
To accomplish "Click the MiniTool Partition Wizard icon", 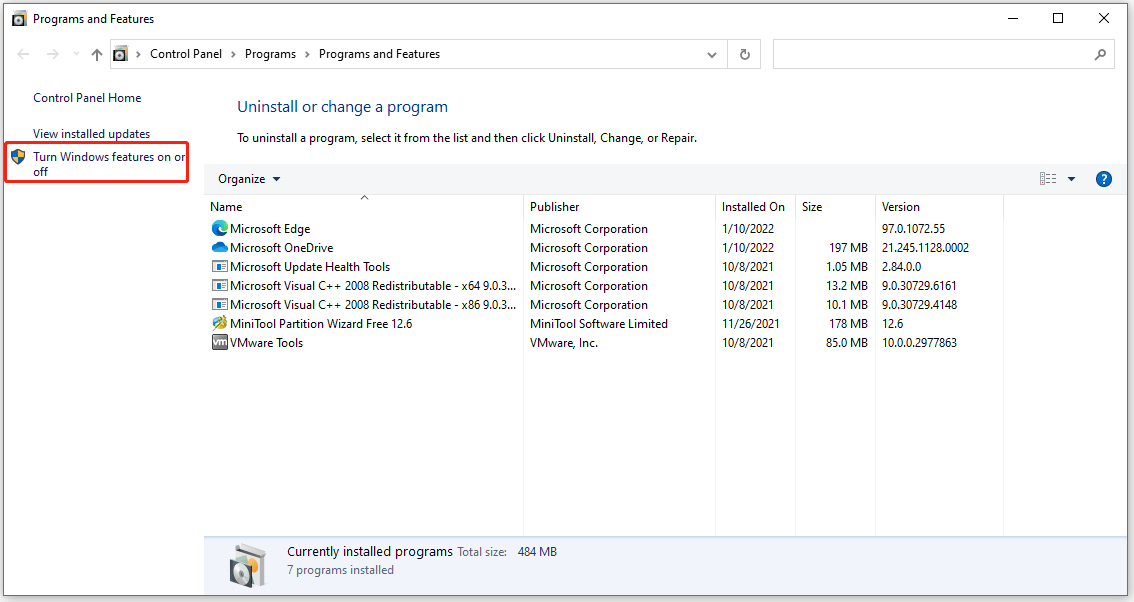I will [220, 323].
